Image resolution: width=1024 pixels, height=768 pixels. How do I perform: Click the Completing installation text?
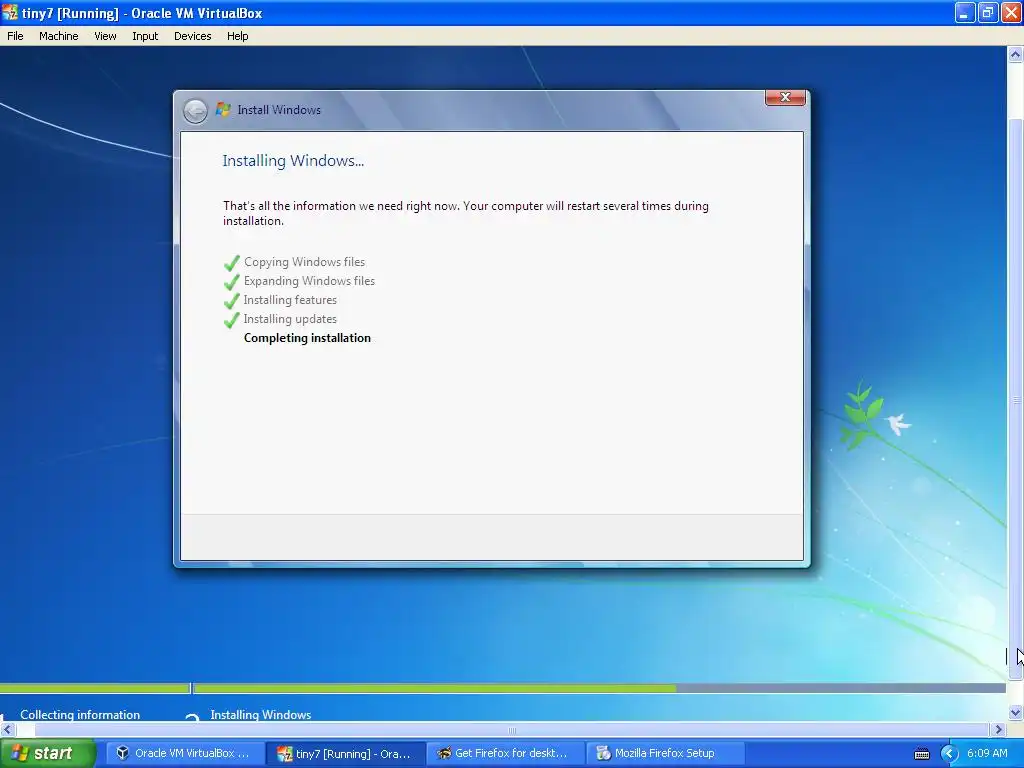(307, 338)
